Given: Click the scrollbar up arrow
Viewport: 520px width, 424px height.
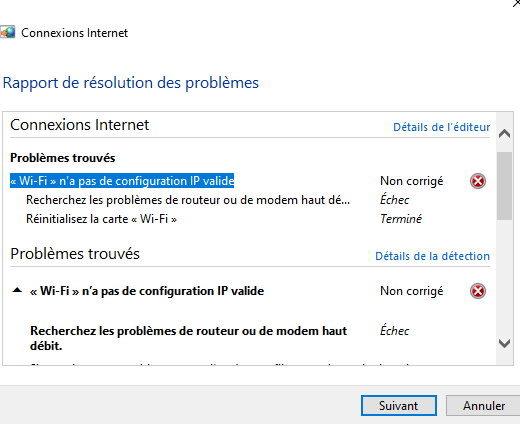Looking at the screenshot, I should click(x=504, y=134).
